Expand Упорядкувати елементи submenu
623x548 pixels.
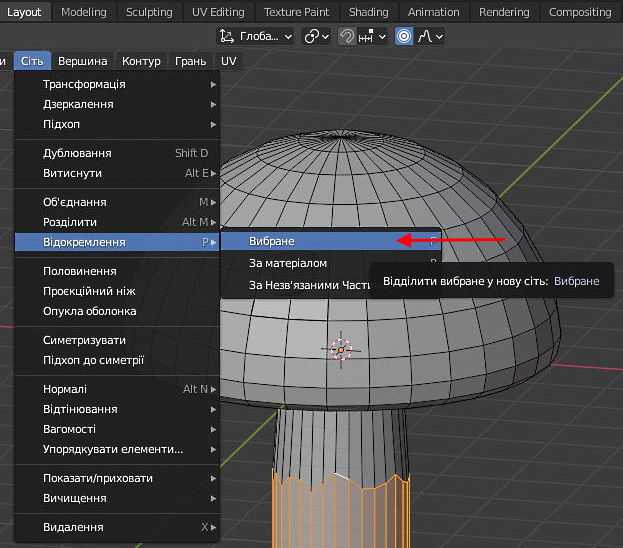[x=117, y=449]
